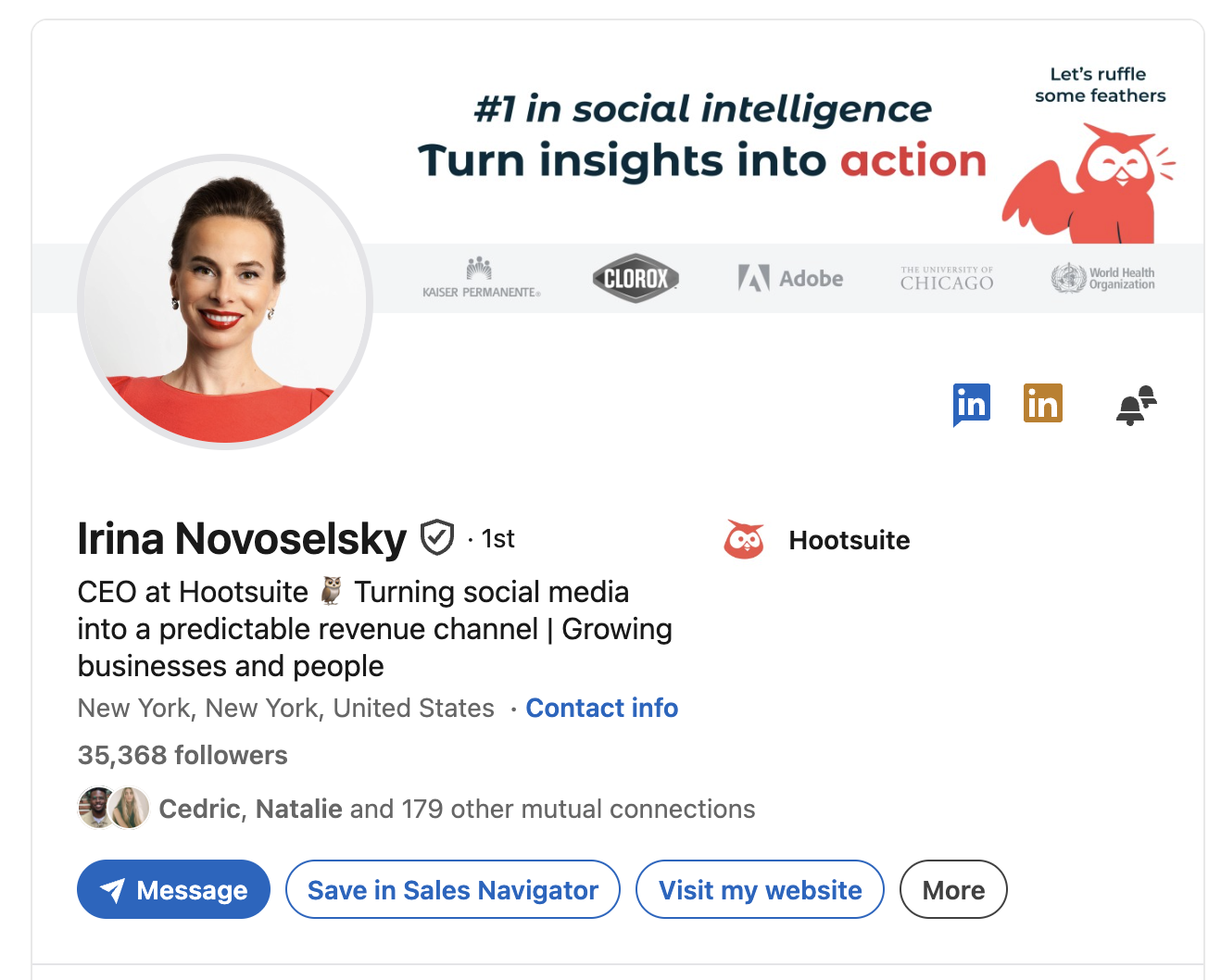Click the Hootsuite owl company logo
Viewport: 1221px width, 980px height.
tap(744, 540)
